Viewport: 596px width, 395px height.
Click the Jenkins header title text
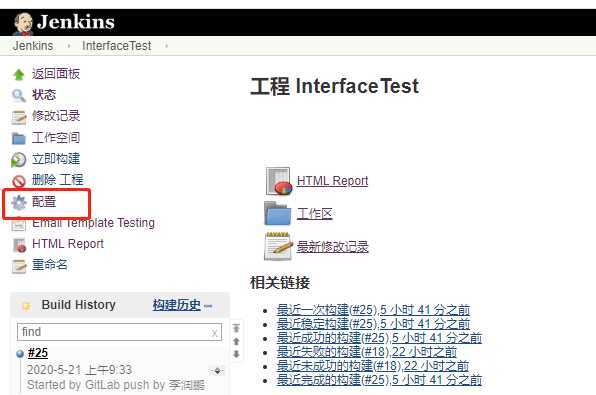tap(76, 22)
